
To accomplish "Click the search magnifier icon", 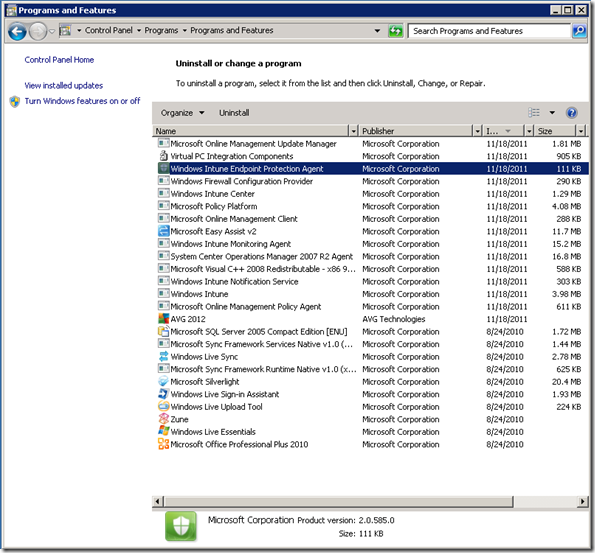I will [579, 31].
